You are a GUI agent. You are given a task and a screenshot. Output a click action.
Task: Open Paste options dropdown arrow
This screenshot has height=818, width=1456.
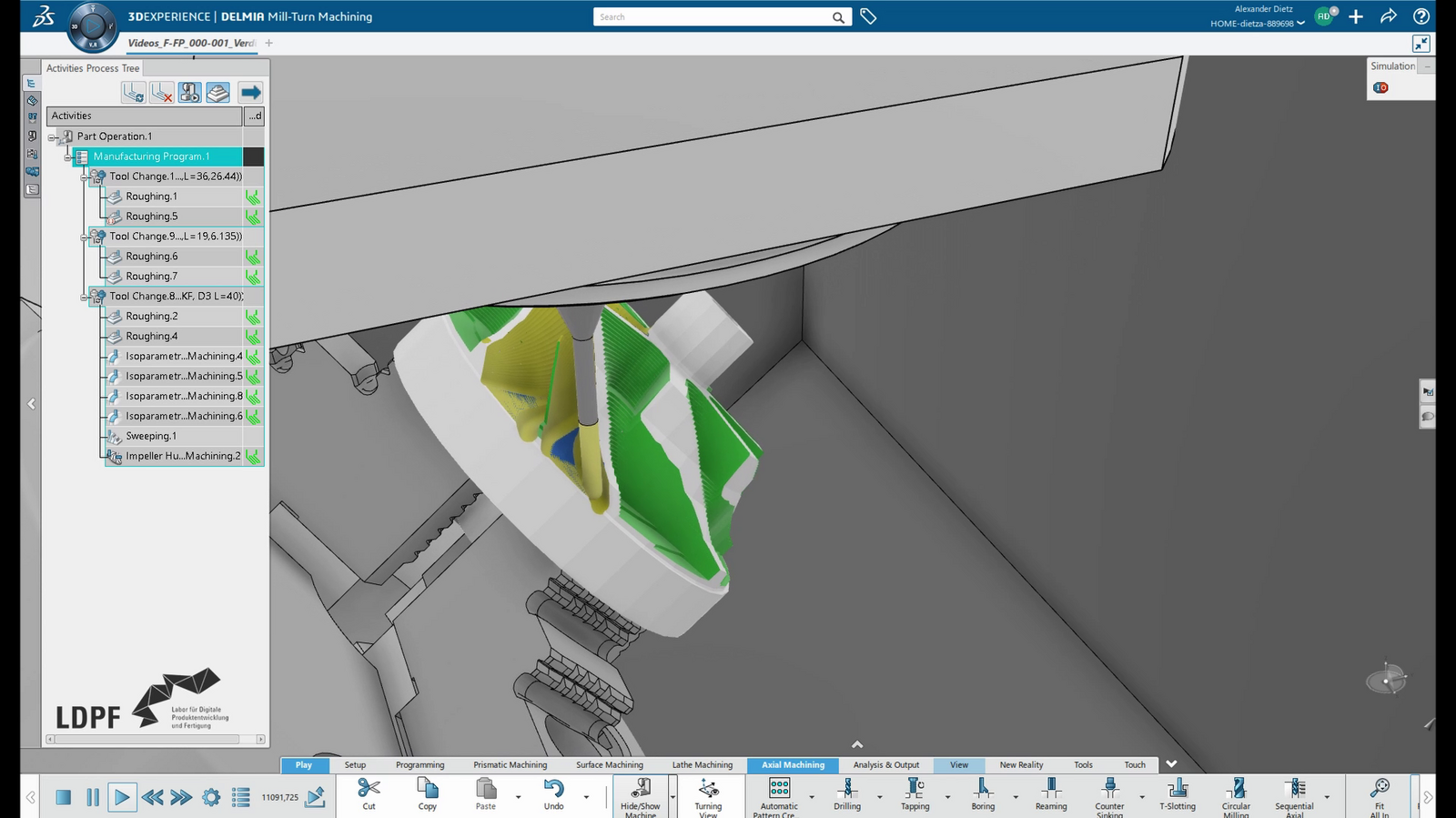click(519, 797)
